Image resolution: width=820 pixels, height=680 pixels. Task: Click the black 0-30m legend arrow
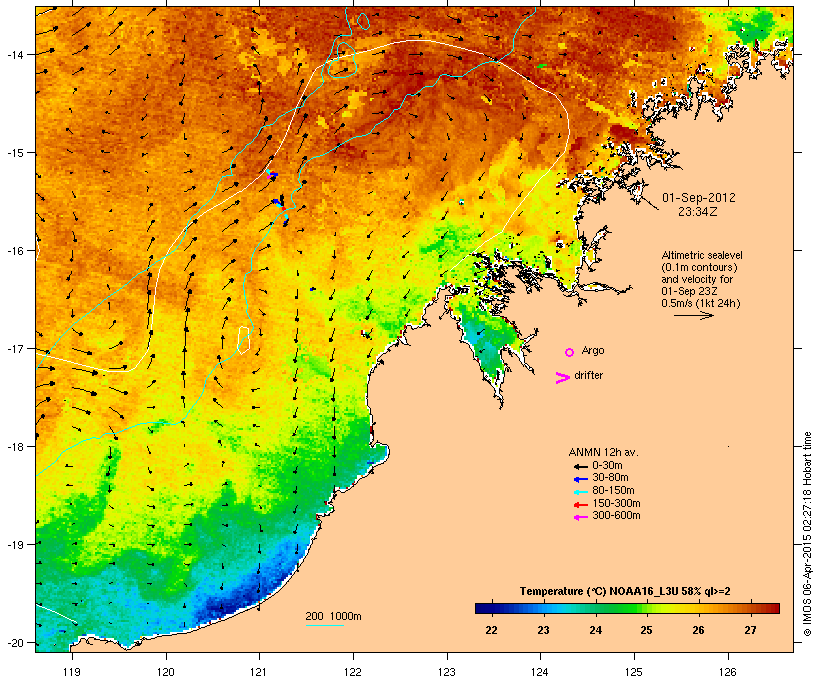click(x=581, y=467)
